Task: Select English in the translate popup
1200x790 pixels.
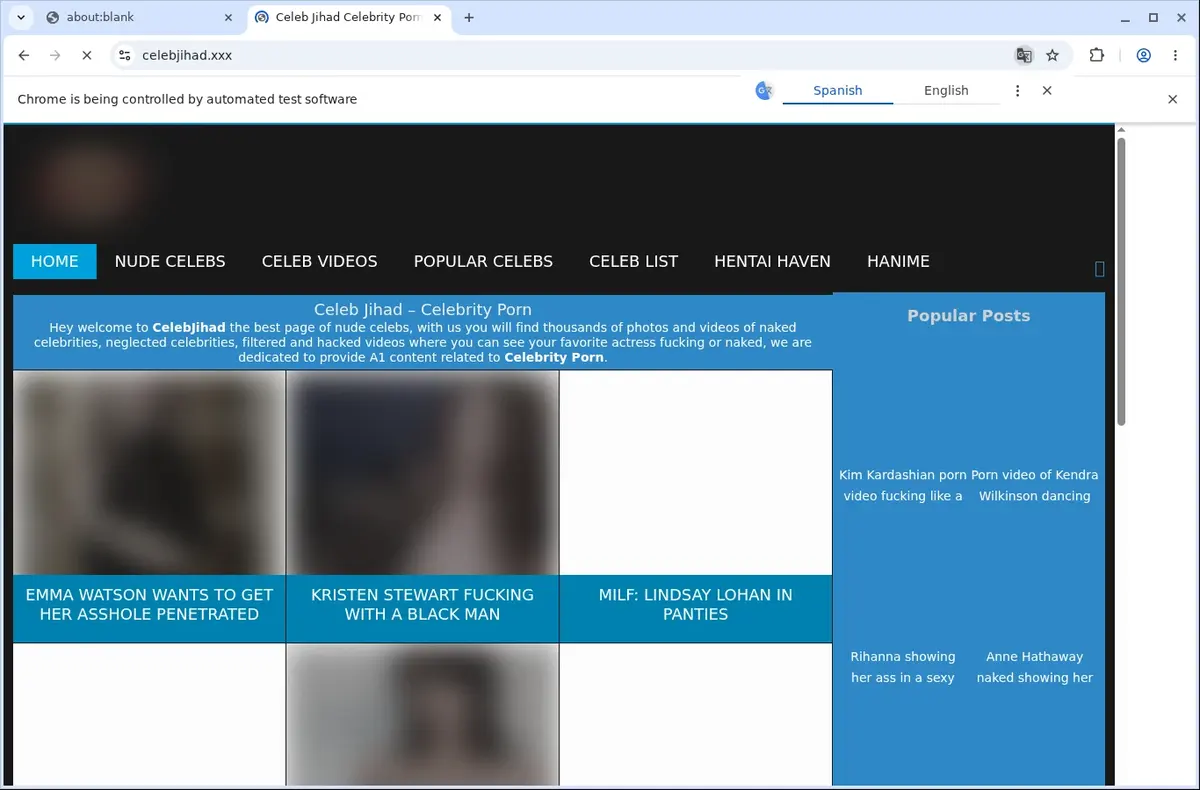Action: (x=946, y=91)
